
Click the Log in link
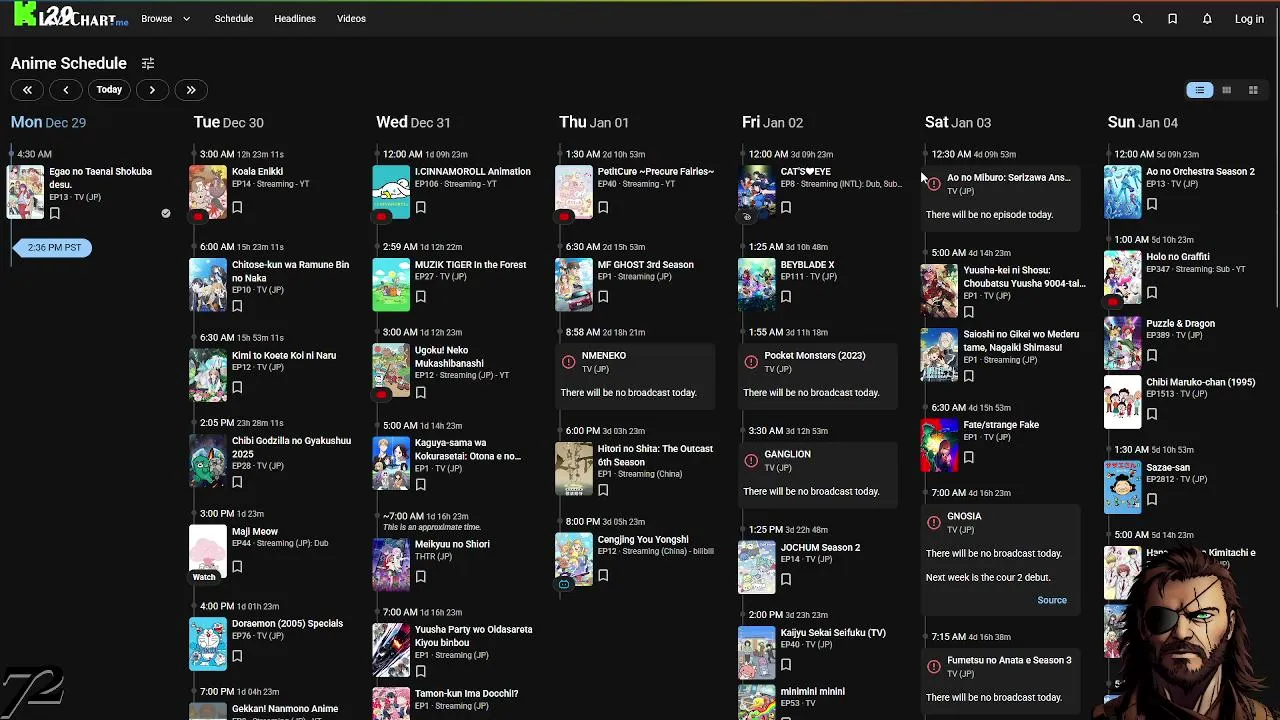[1249, 18]
